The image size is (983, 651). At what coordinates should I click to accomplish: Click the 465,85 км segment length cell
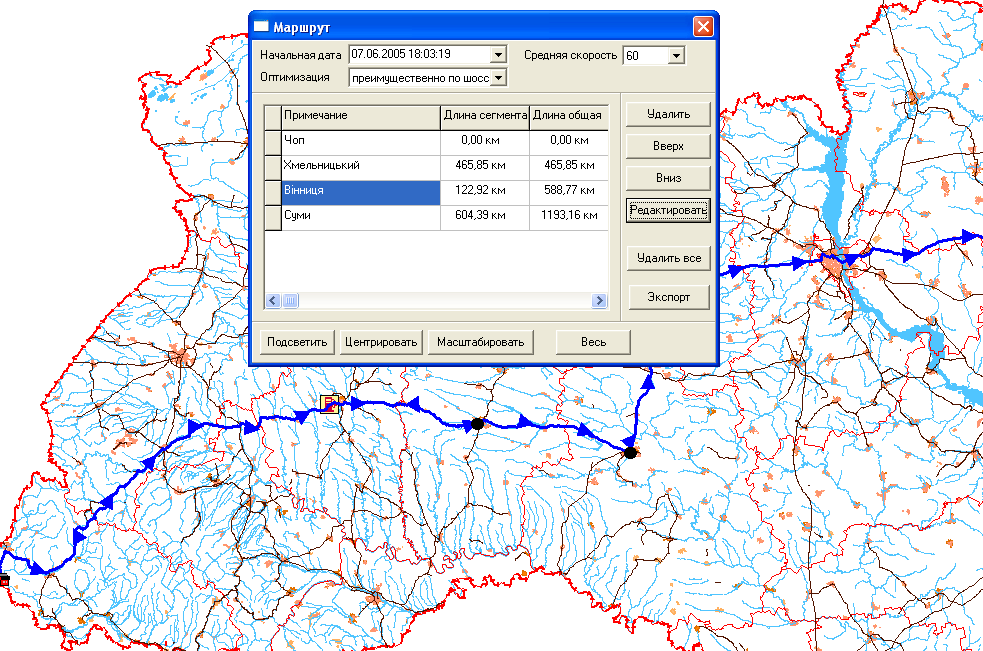tap(485, 166)
